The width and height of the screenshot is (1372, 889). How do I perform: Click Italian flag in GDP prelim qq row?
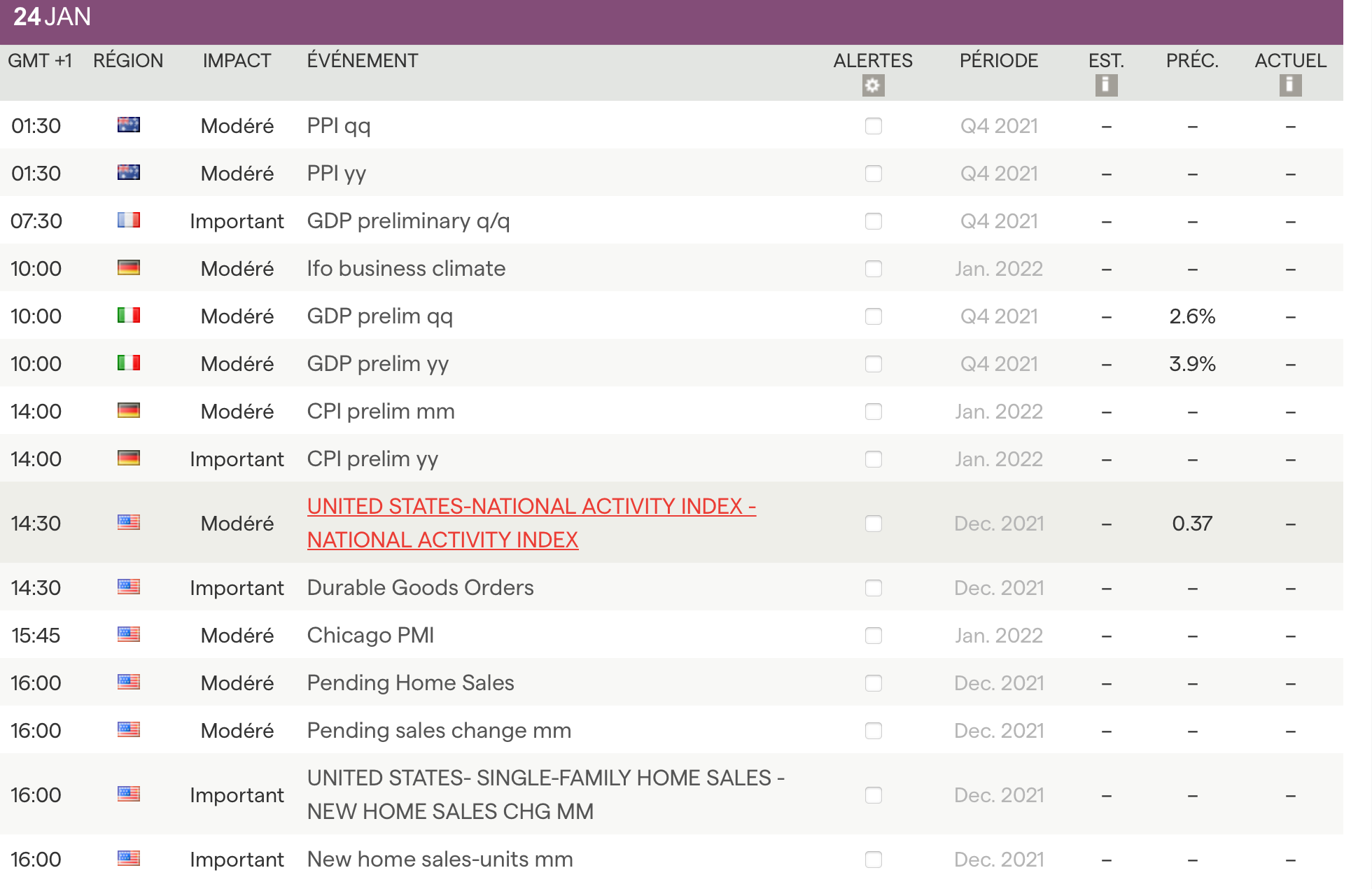point(129,316)
